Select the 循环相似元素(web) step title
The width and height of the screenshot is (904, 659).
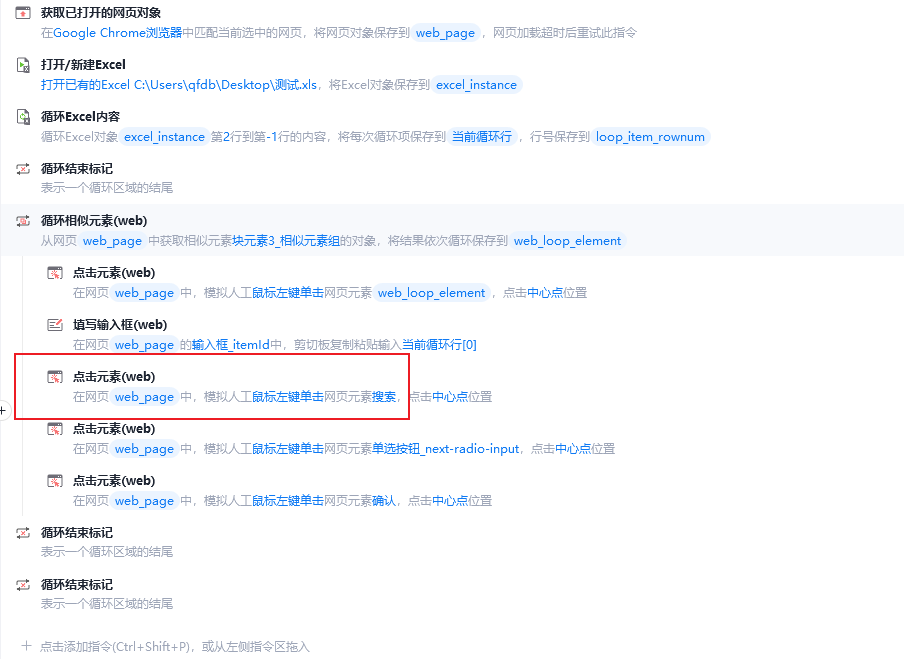(x=94, y=221)
